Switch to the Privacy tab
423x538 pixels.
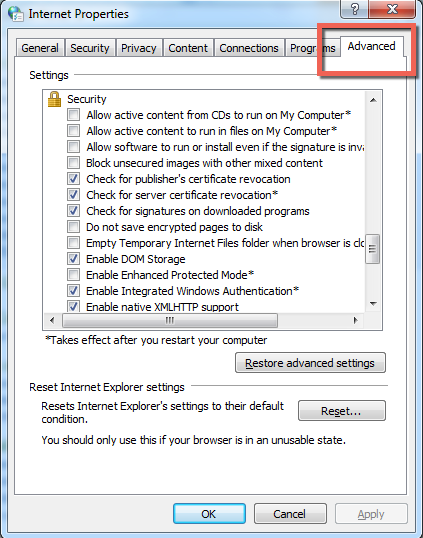139,48
